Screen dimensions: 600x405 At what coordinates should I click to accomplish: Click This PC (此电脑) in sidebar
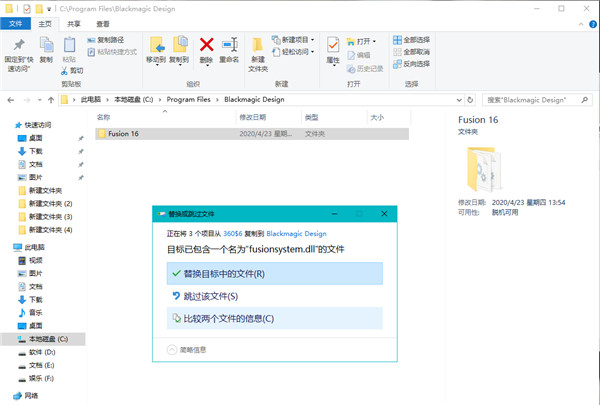pyautogui.click(x=34, y=247)
